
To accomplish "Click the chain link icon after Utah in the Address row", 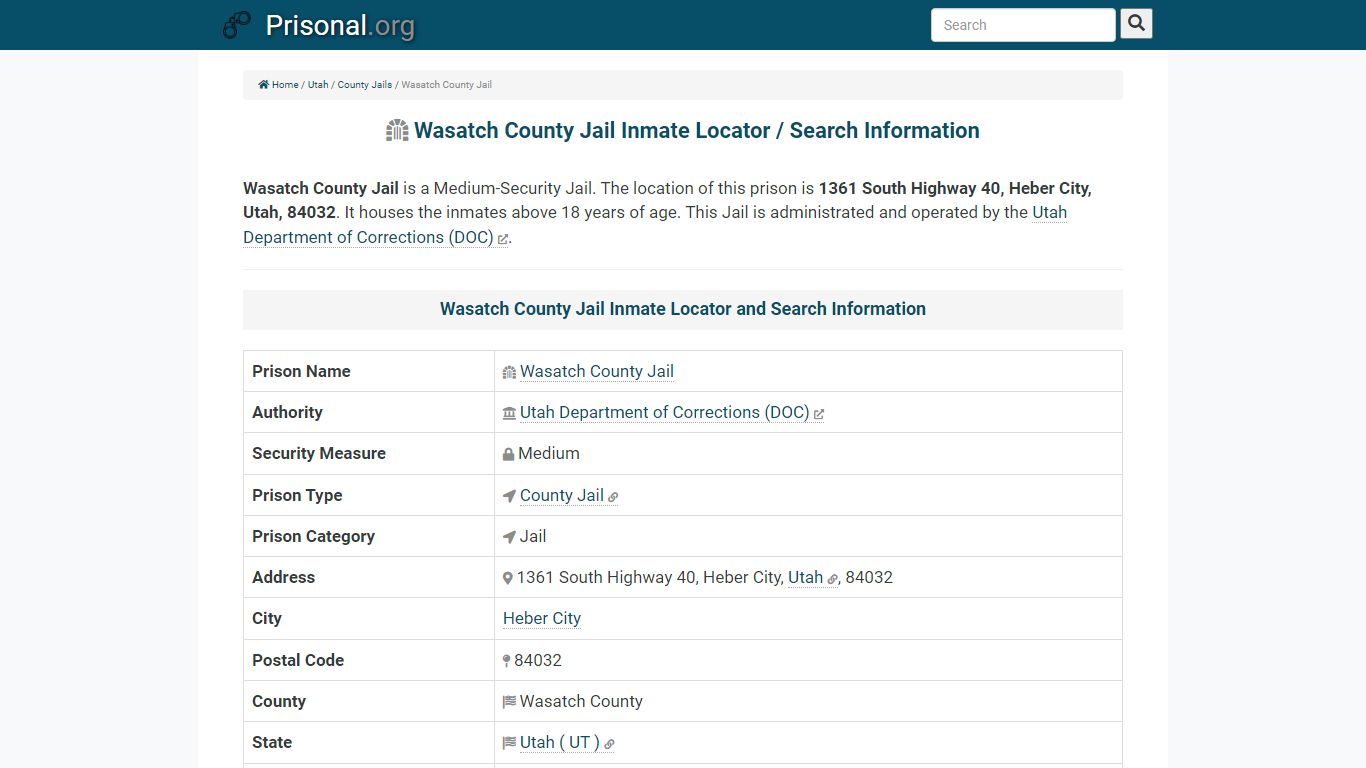I will 833,579.
